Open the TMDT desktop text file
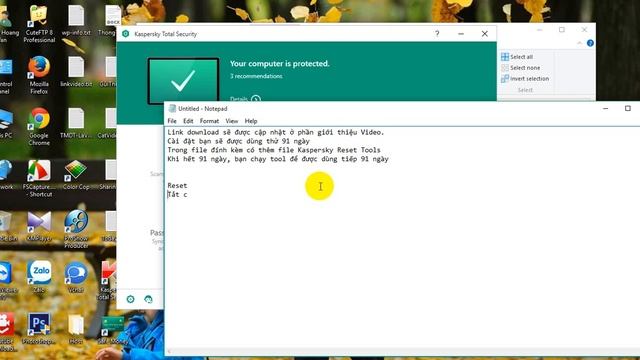 (x=76, y=123)
